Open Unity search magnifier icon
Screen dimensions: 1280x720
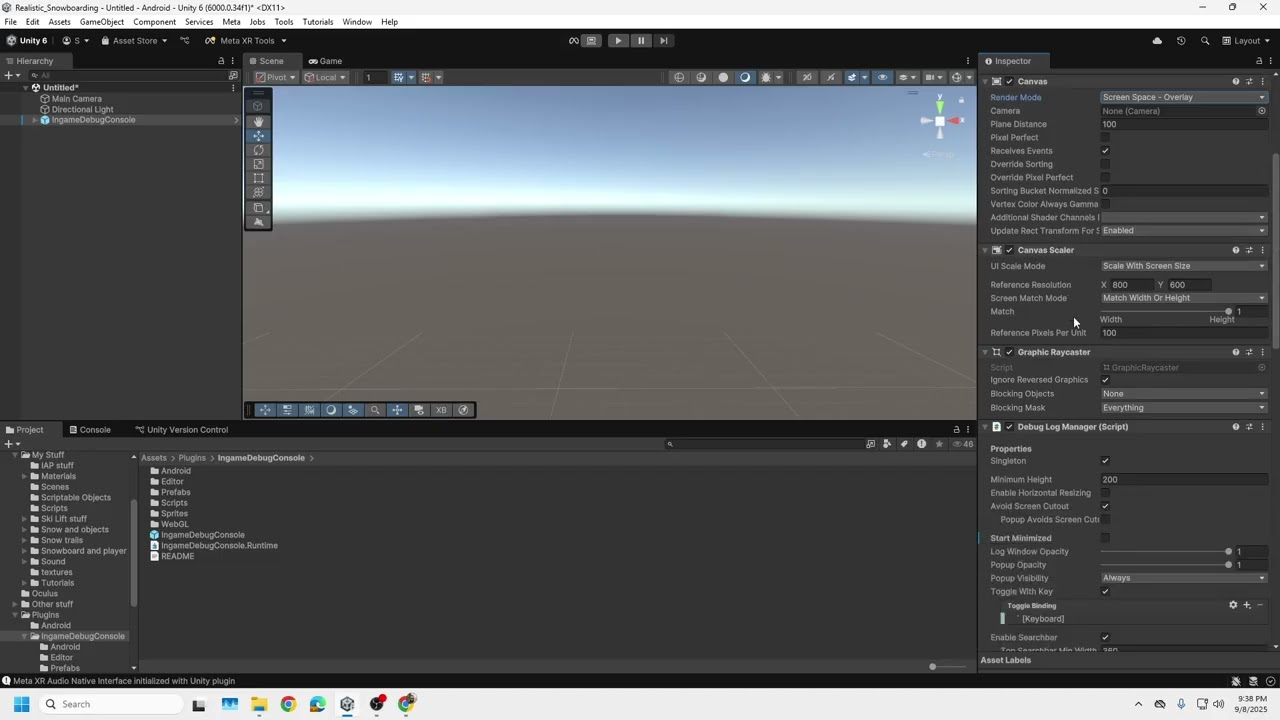point(1205,41)
